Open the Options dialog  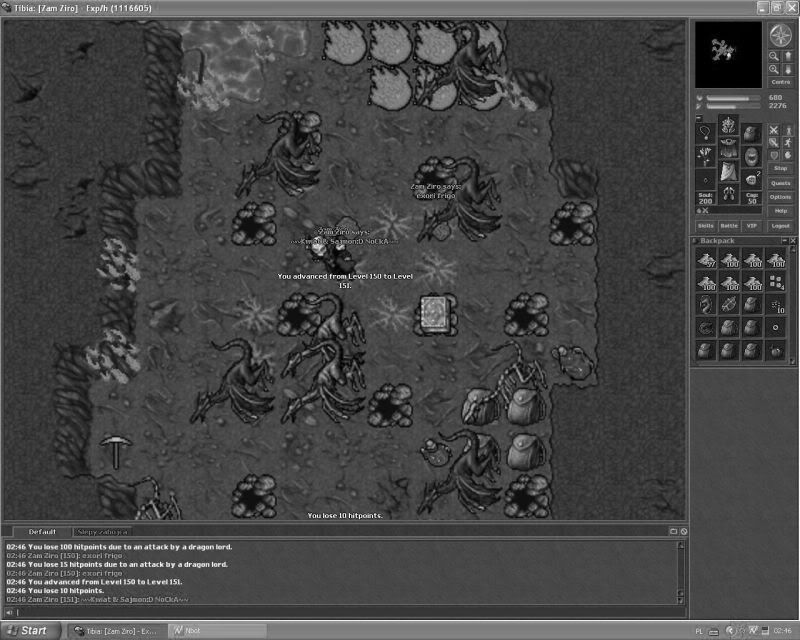781,196
